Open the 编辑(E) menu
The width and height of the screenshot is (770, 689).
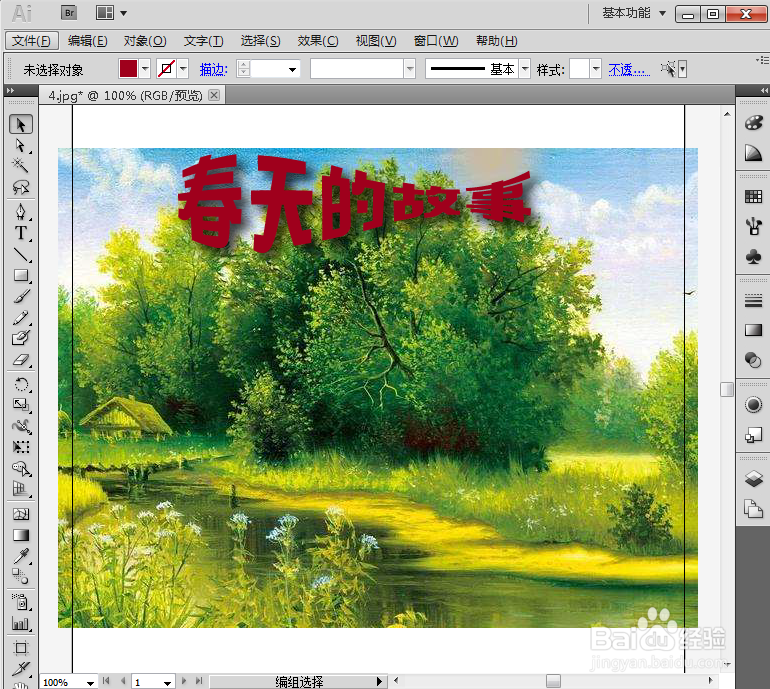[x=87, y=41]
